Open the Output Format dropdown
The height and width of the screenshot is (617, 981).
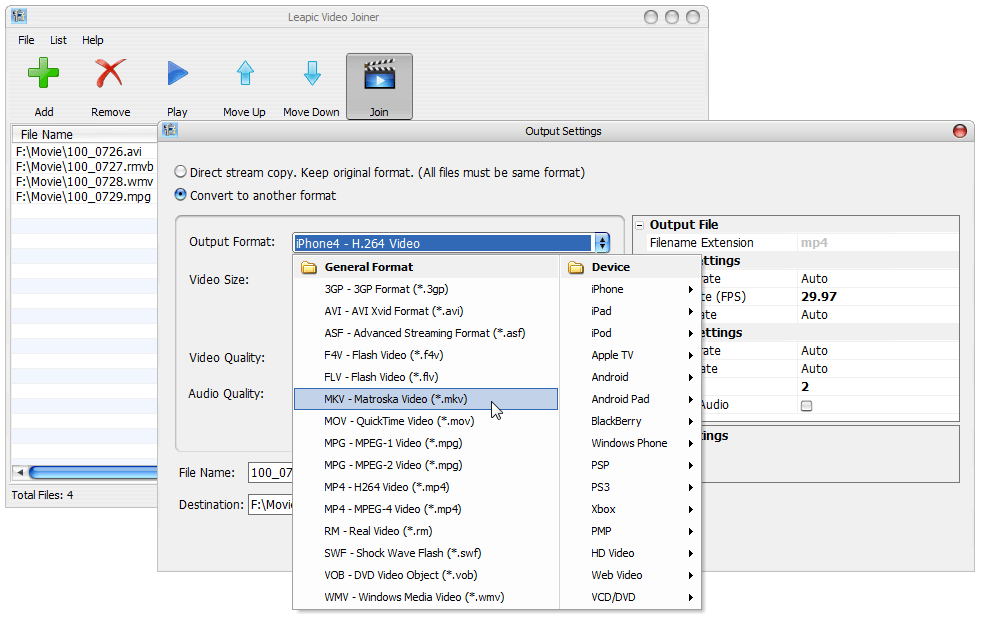point(602,243)
